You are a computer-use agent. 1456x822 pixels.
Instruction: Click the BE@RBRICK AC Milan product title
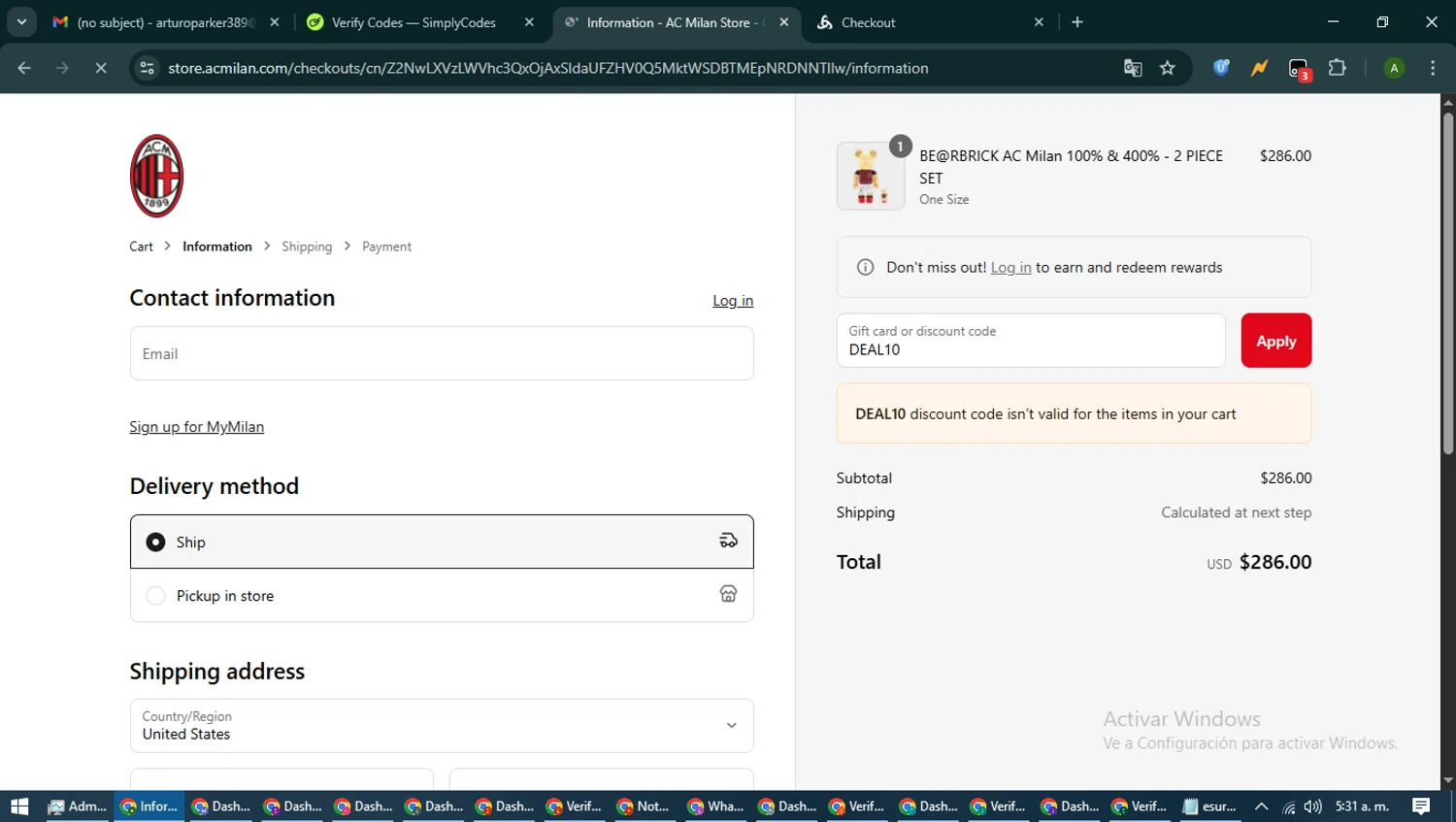pos(1071,167)
